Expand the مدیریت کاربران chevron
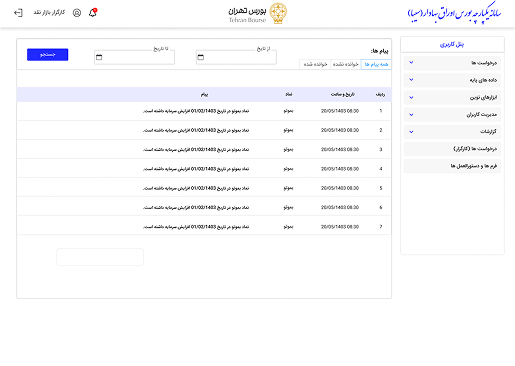515x366 pixels. coord(411,115)
